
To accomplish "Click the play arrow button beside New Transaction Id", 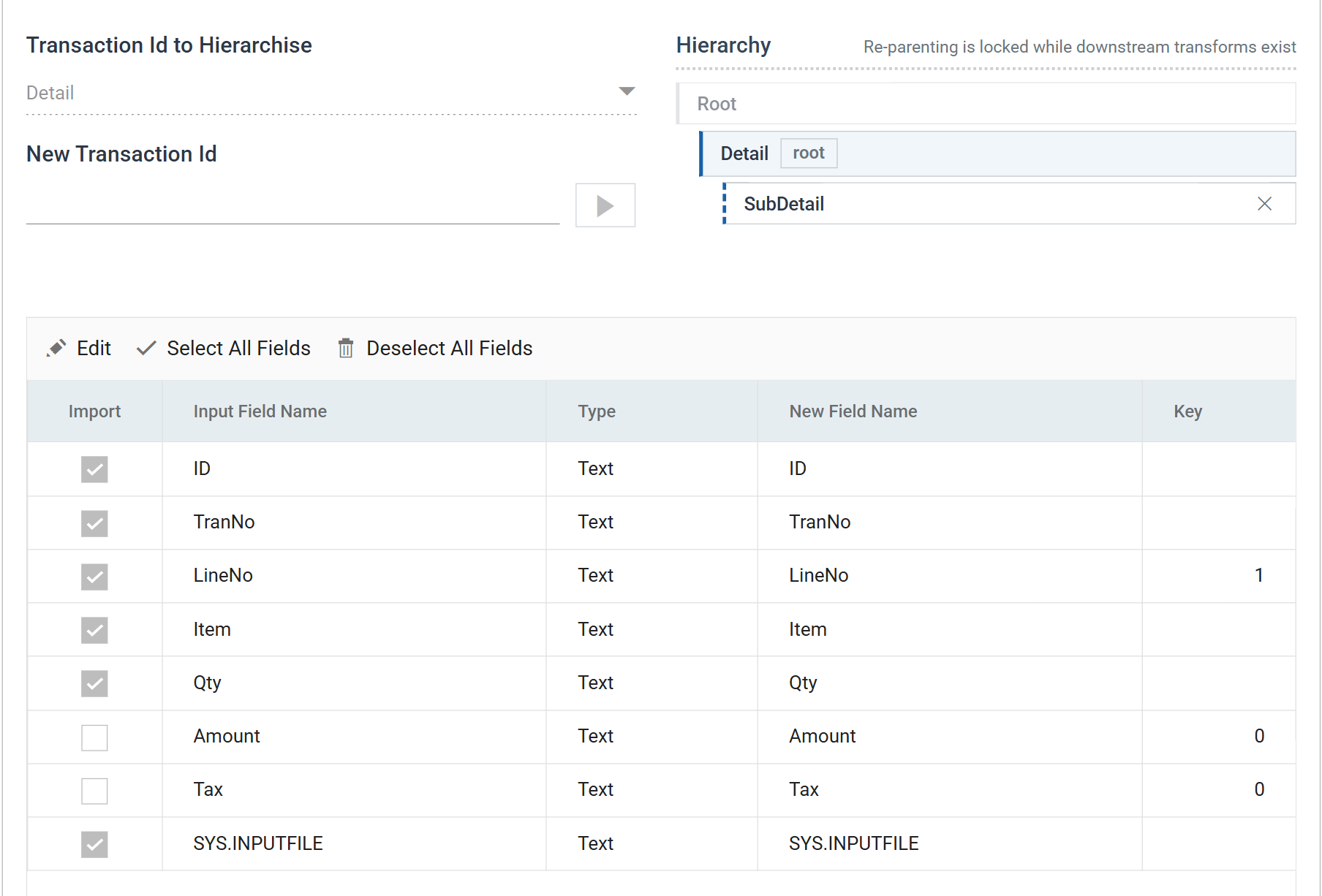I will pos(605,205).
